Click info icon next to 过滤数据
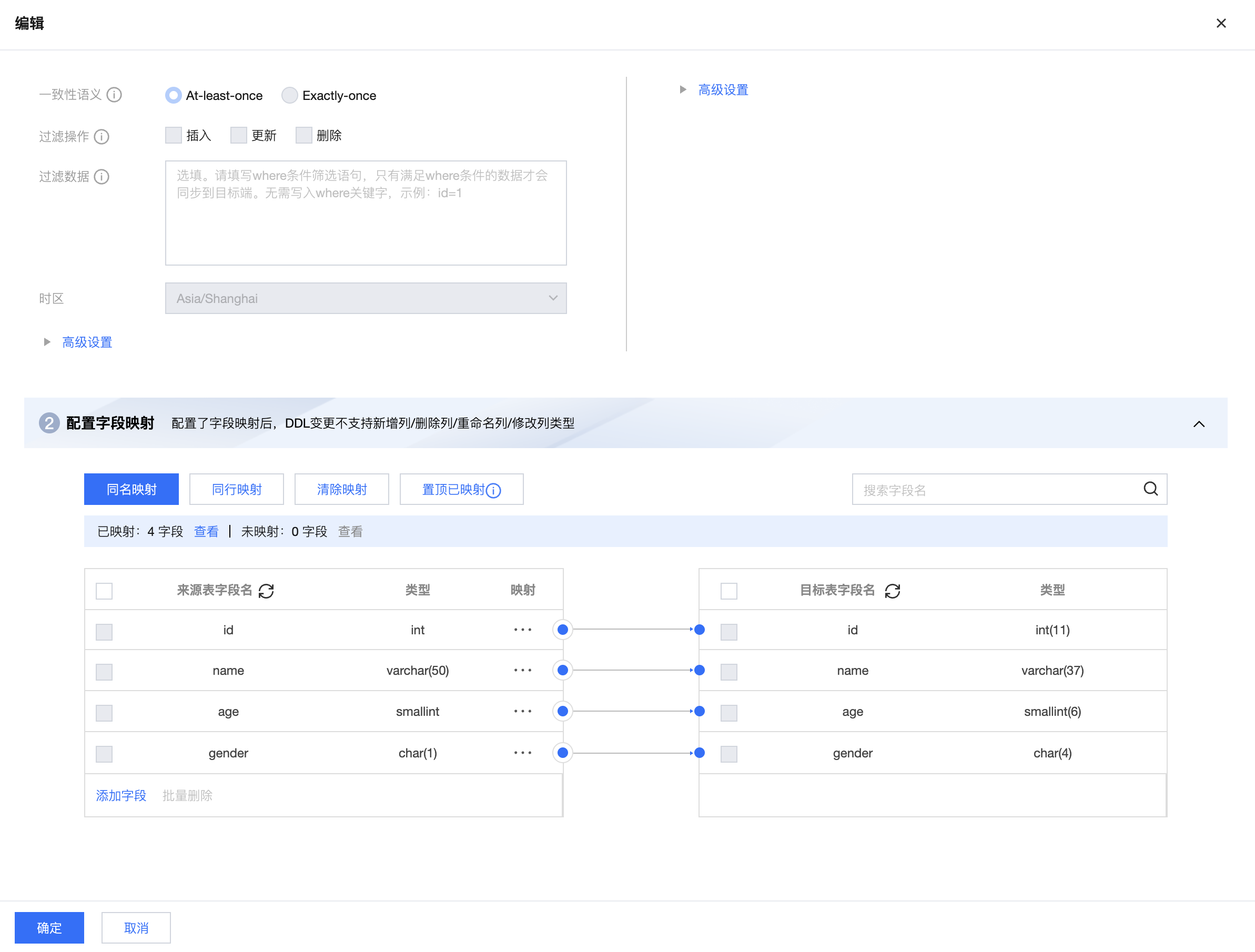Image resolution: width=1255 pixels, height=952 pixels. (x=102, y=177)
